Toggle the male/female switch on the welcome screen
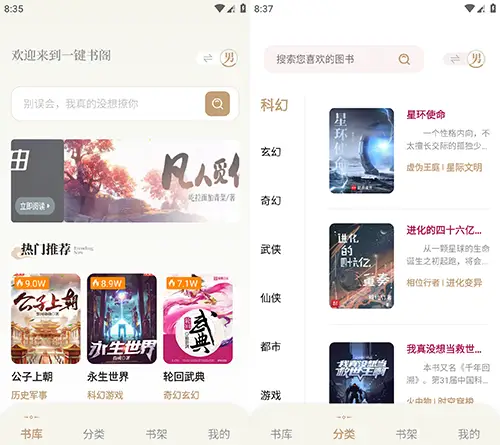 coord(217,59)
